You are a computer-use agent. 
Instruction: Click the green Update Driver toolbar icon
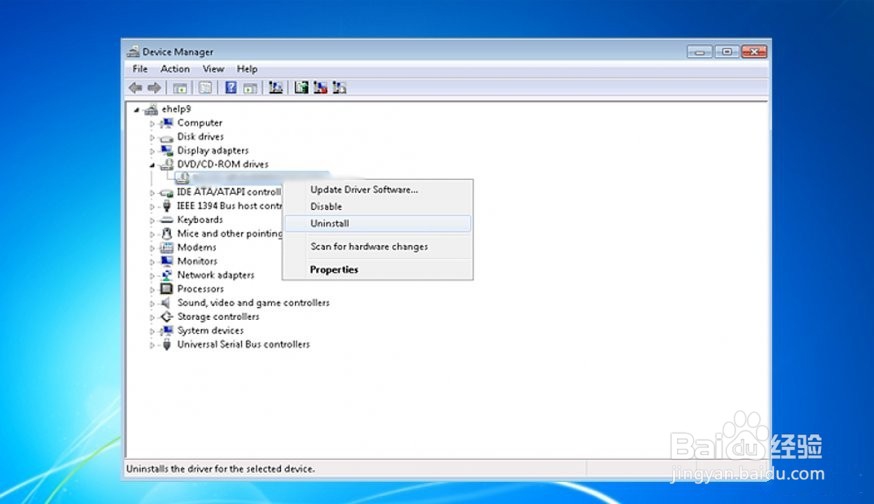(301, 88)
